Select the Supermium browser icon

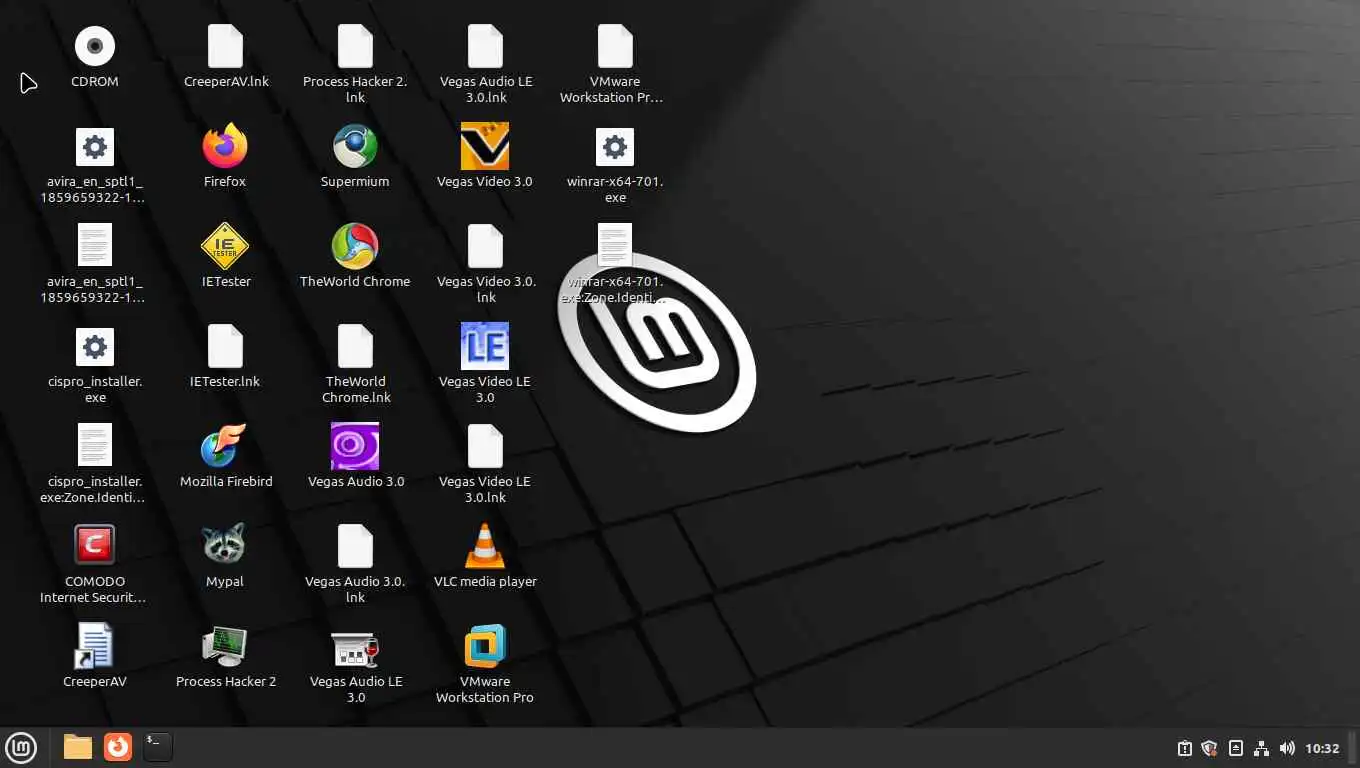click(355, 146)
